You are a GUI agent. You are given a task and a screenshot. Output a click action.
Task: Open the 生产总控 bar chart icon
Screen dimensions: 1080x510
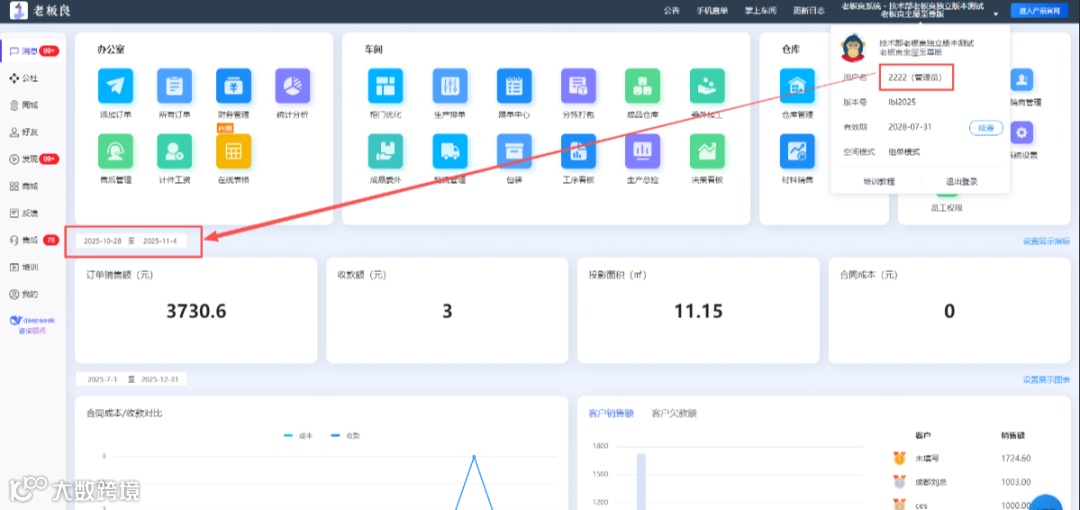pos(643,152)
